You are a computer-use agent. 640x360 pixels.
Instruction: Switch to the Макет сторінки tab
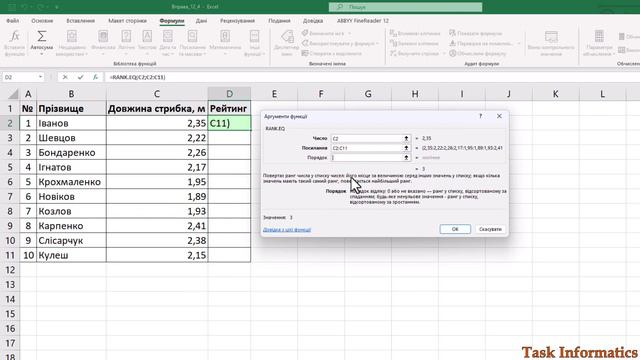(127, 20)
